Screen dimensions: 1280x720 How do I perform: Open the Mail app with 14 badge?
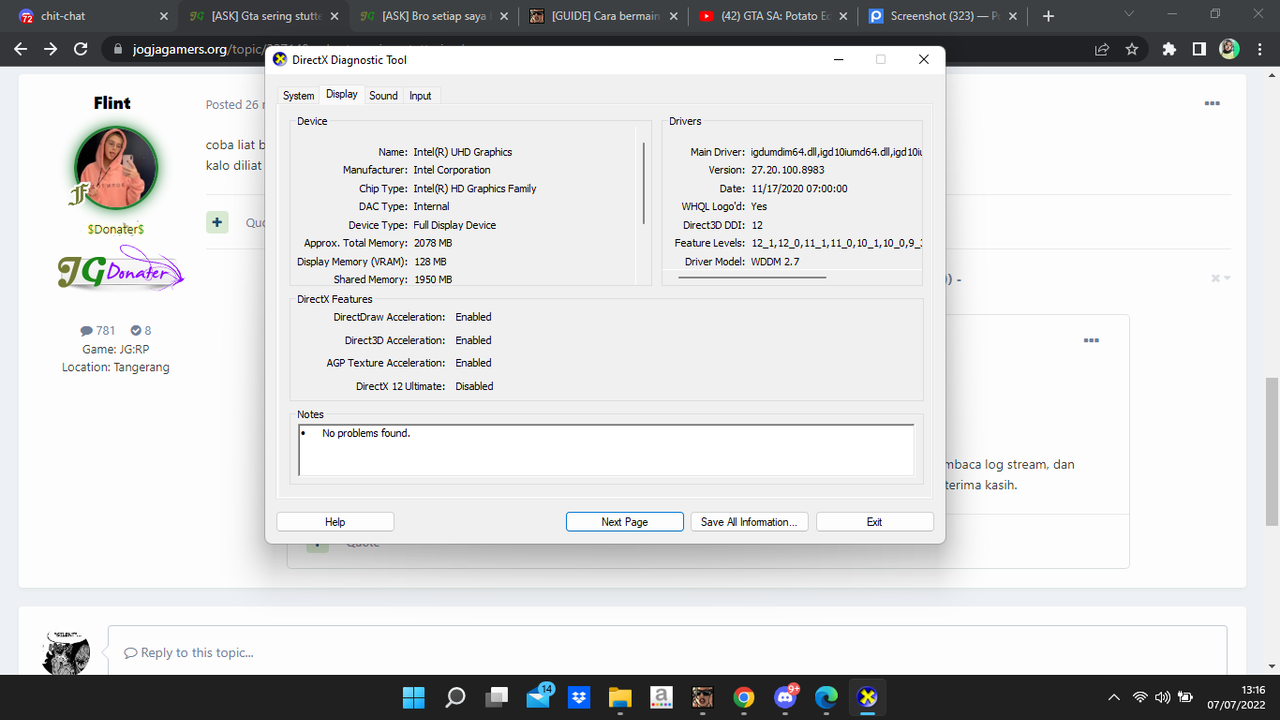point(539,696)
